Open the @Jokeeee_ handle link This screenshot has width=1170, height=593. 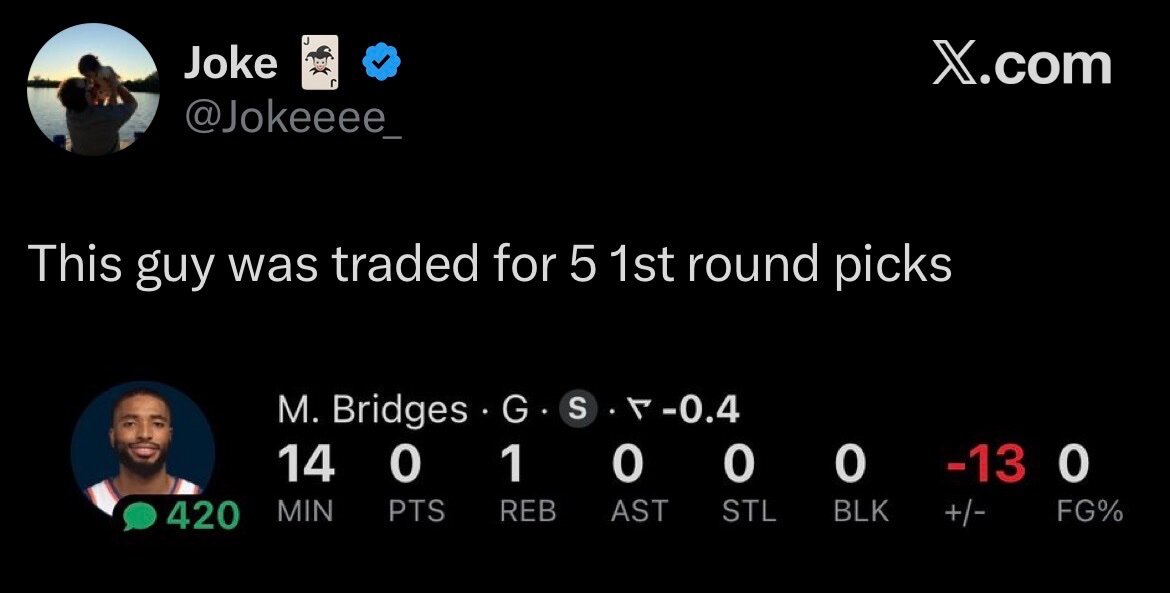tap(291, 118)
